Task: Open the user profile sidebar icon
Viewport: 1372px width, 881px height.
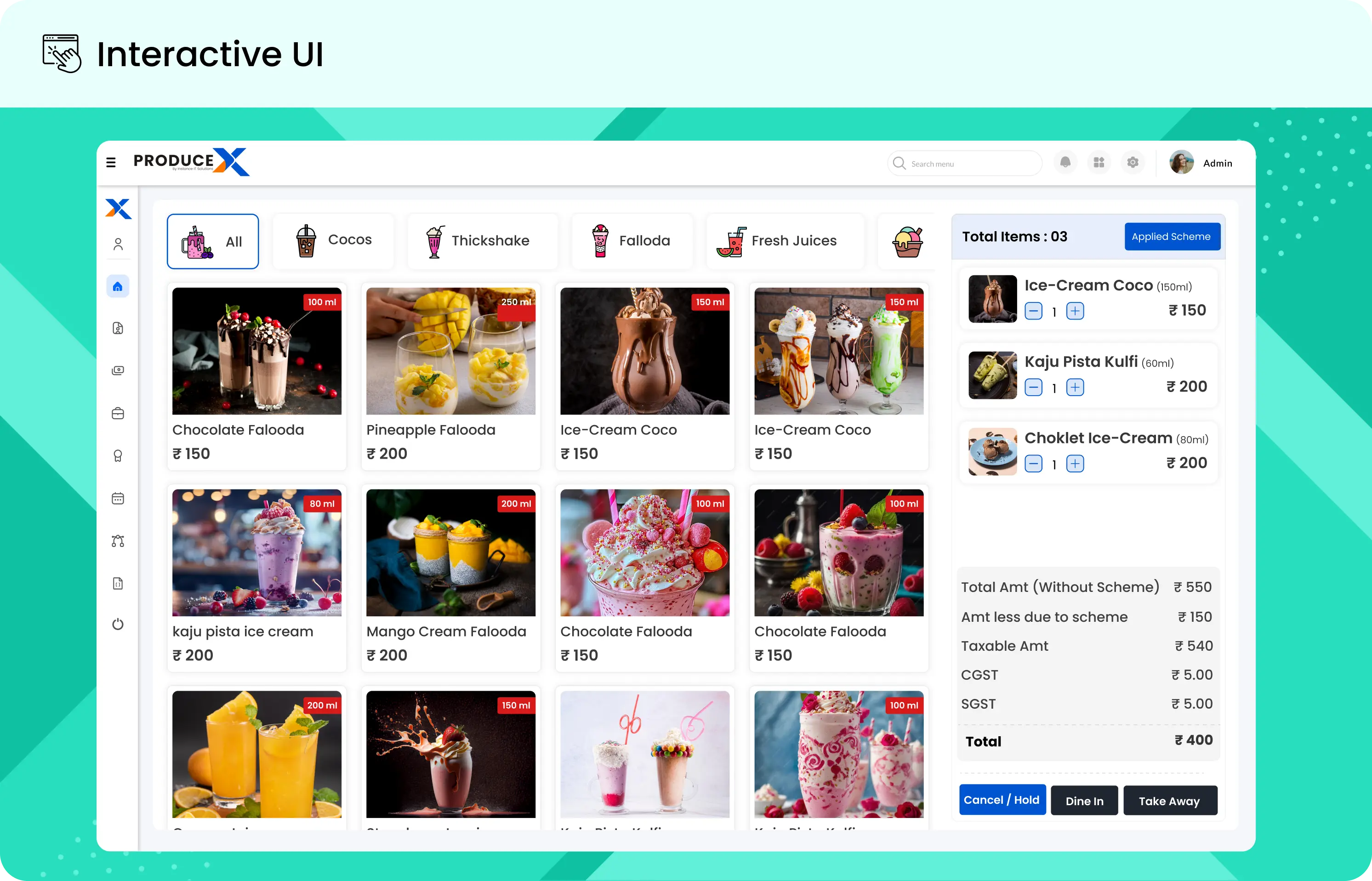Action: click(118, 244)
